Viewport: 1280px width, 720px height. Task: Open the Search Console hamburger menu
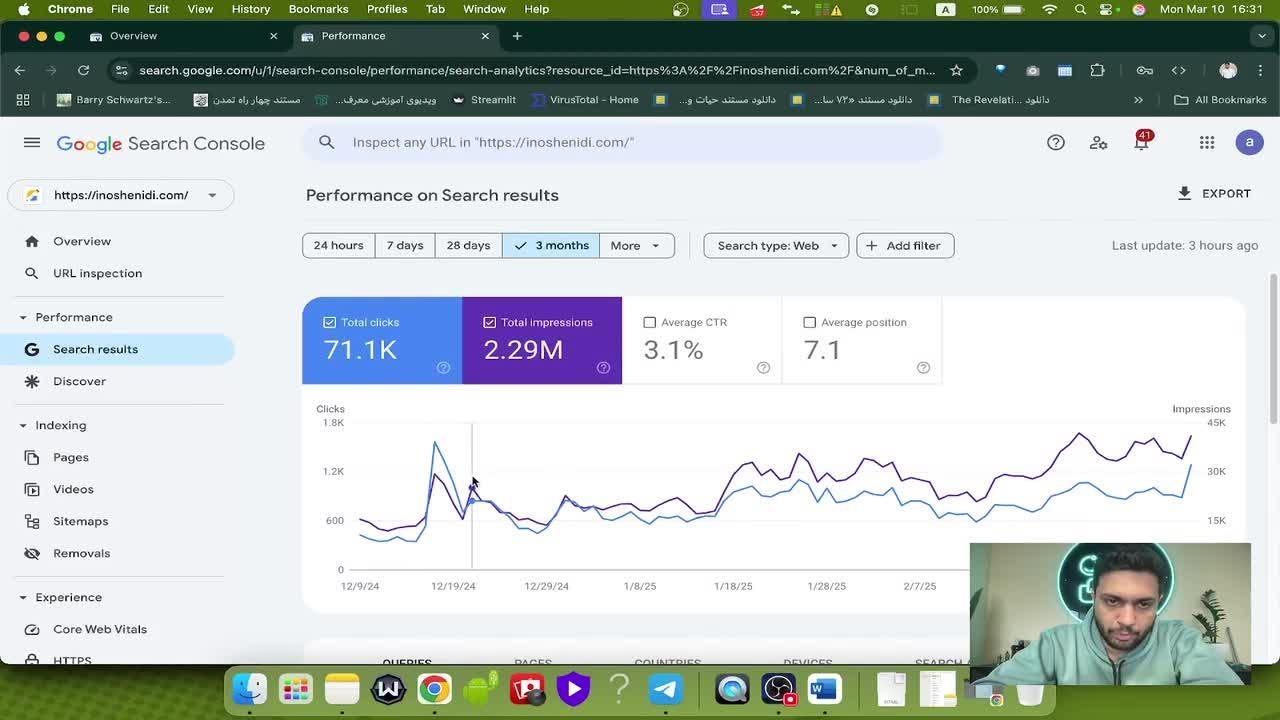point(32,143)
